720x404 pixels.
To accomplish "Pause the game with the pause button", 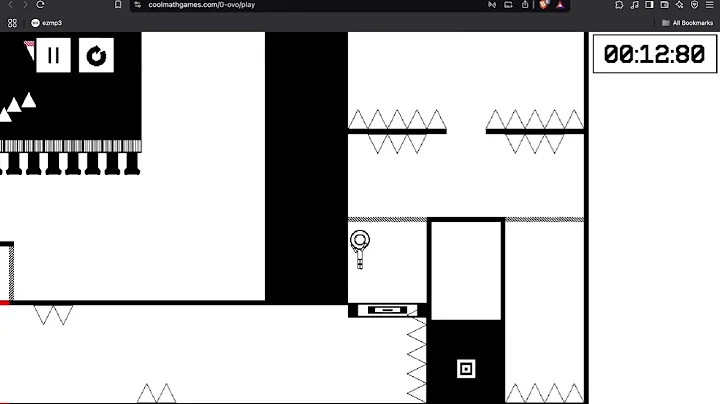I will [x=53, y=56].
